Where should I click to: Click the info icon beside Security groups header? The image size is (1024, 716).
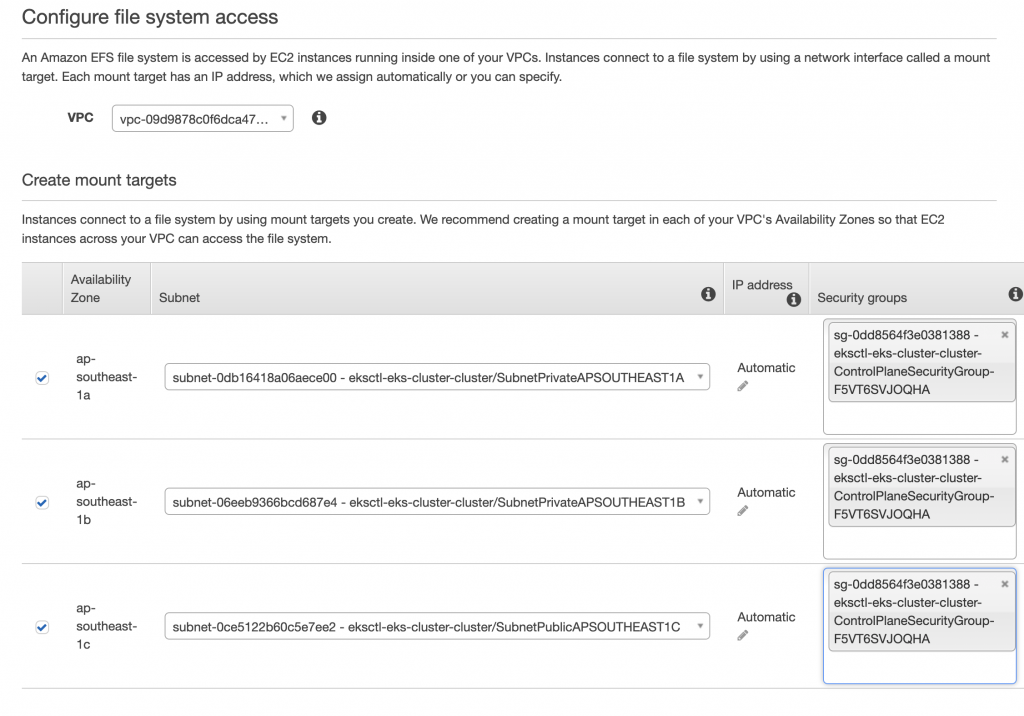[1015, 294]
